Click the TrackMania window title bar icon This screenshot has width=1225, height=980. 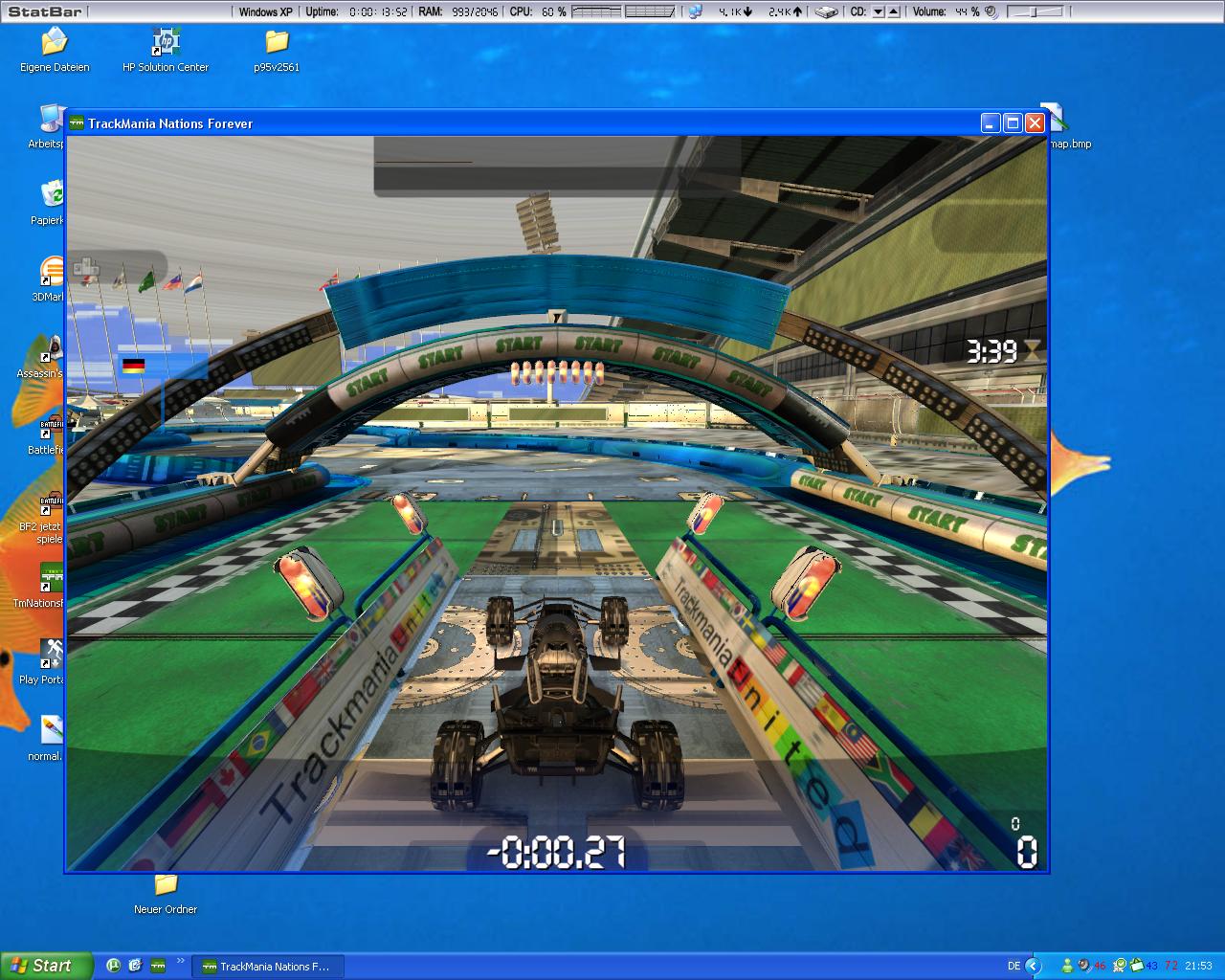point(77,122)
